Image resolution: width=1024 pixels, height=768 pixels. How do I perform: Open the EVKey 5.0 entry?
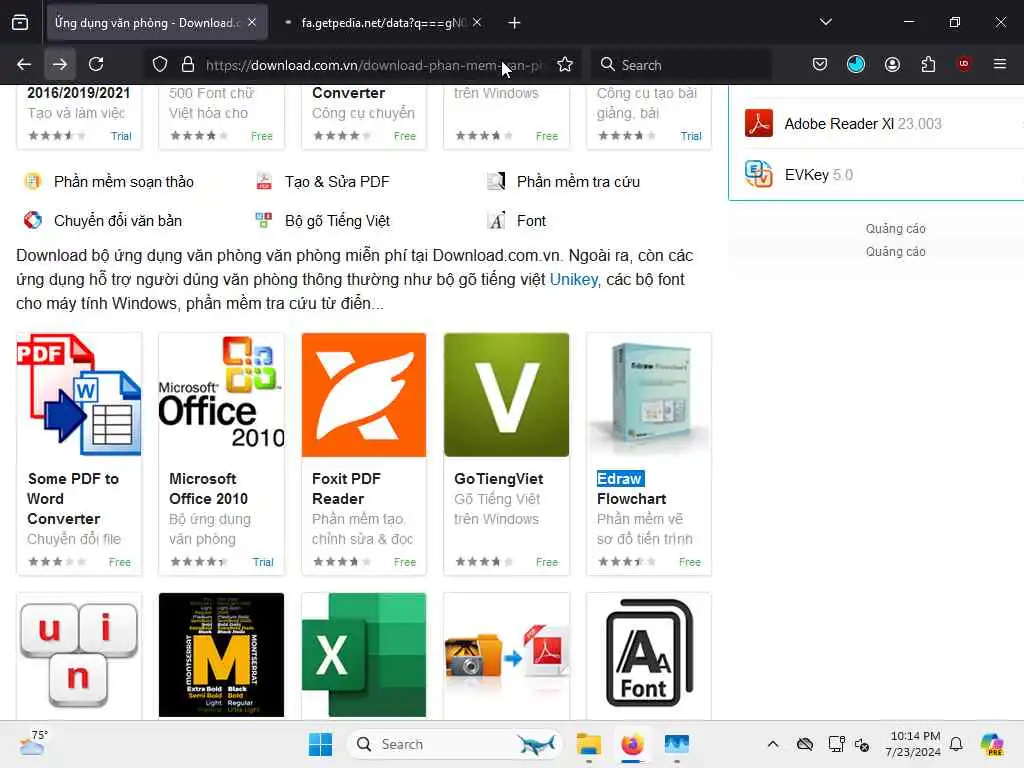pos(818,175)
